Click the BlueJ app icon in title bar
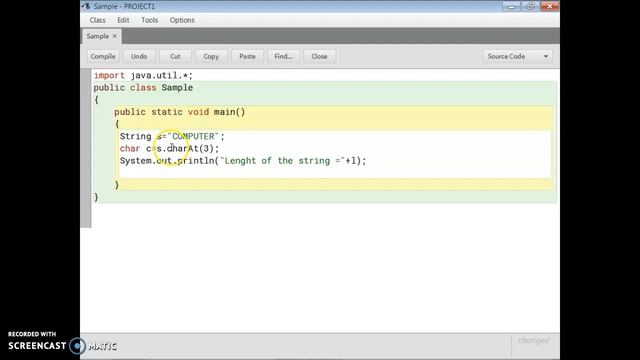The height and width of the screenshot is (360, 640). (x=86, y=6)
